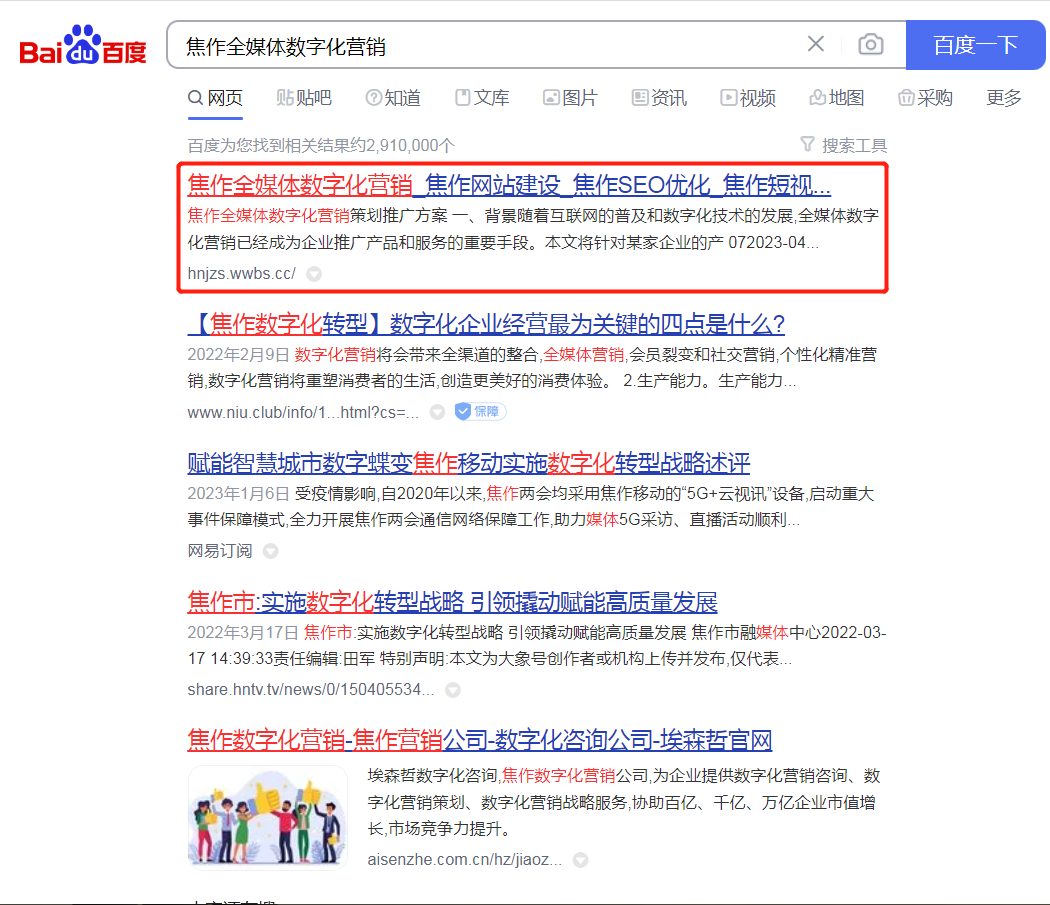Viewport: 1050px width, 905px height.
Task: Click the 网易订阅 source label
Action: [x=220, y=551]
